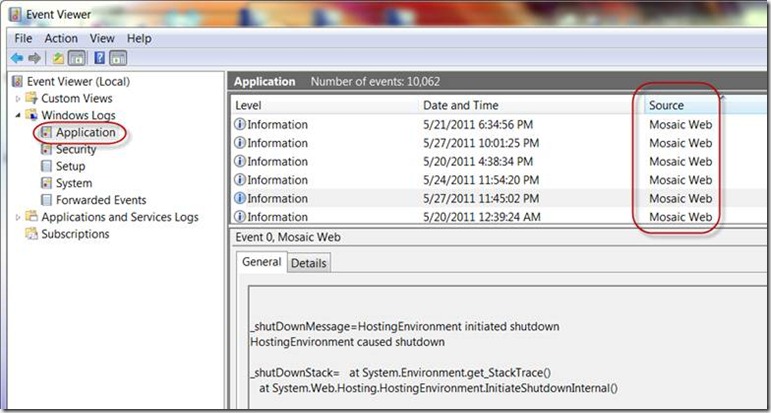Switch to the Details tab
The image size is (771, 413).
[x=308, y=263]
